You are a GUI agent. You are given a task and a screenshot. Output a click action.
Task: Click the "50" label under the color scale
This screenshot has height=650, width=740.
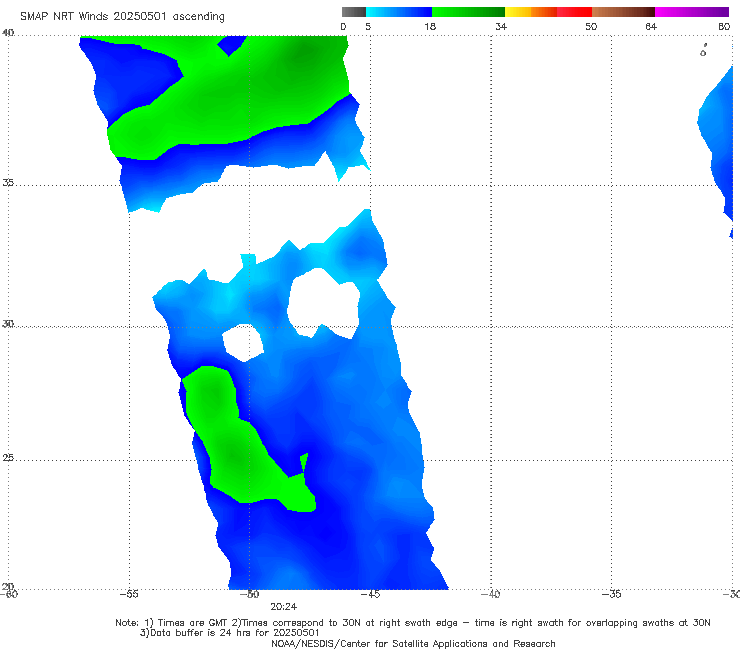(591, 26)
